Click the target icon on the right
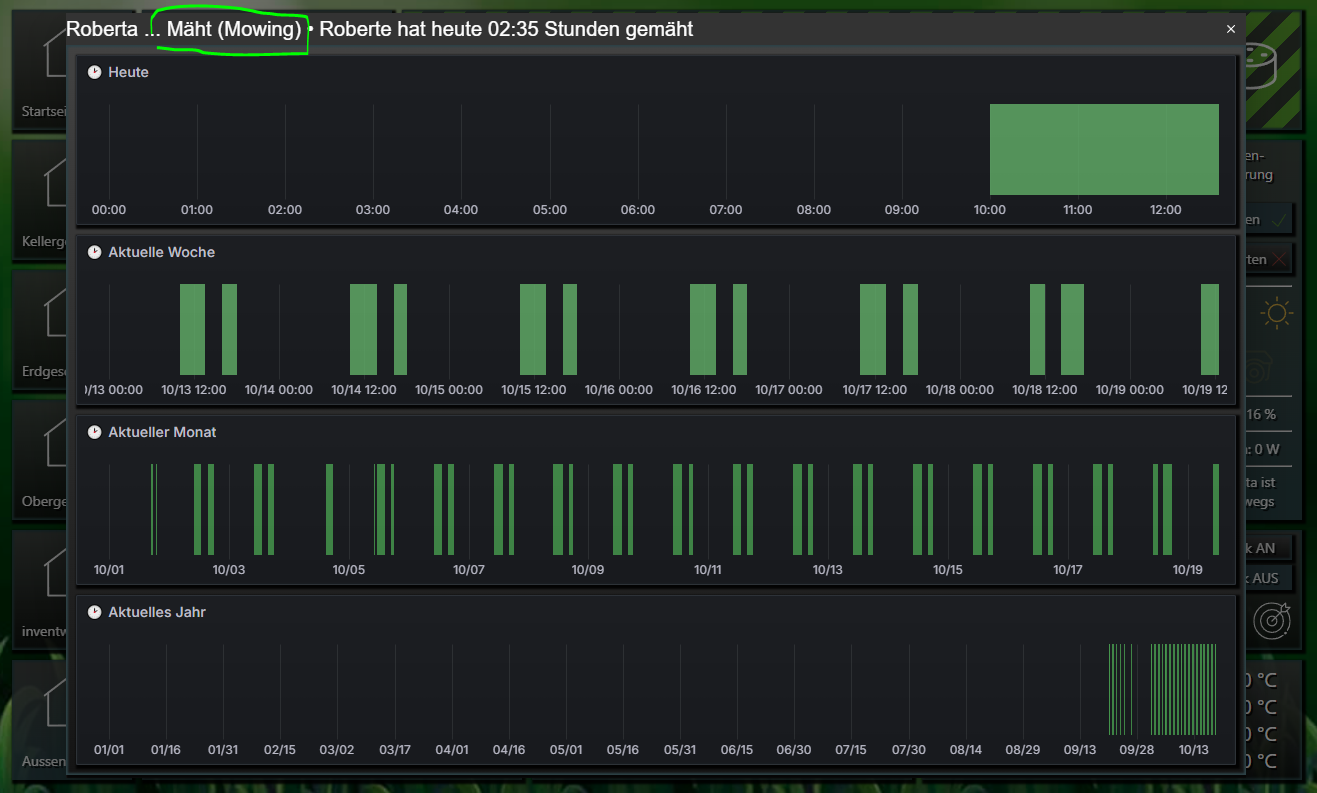This screenshot has width=1317, height=793. (1272, 621)
